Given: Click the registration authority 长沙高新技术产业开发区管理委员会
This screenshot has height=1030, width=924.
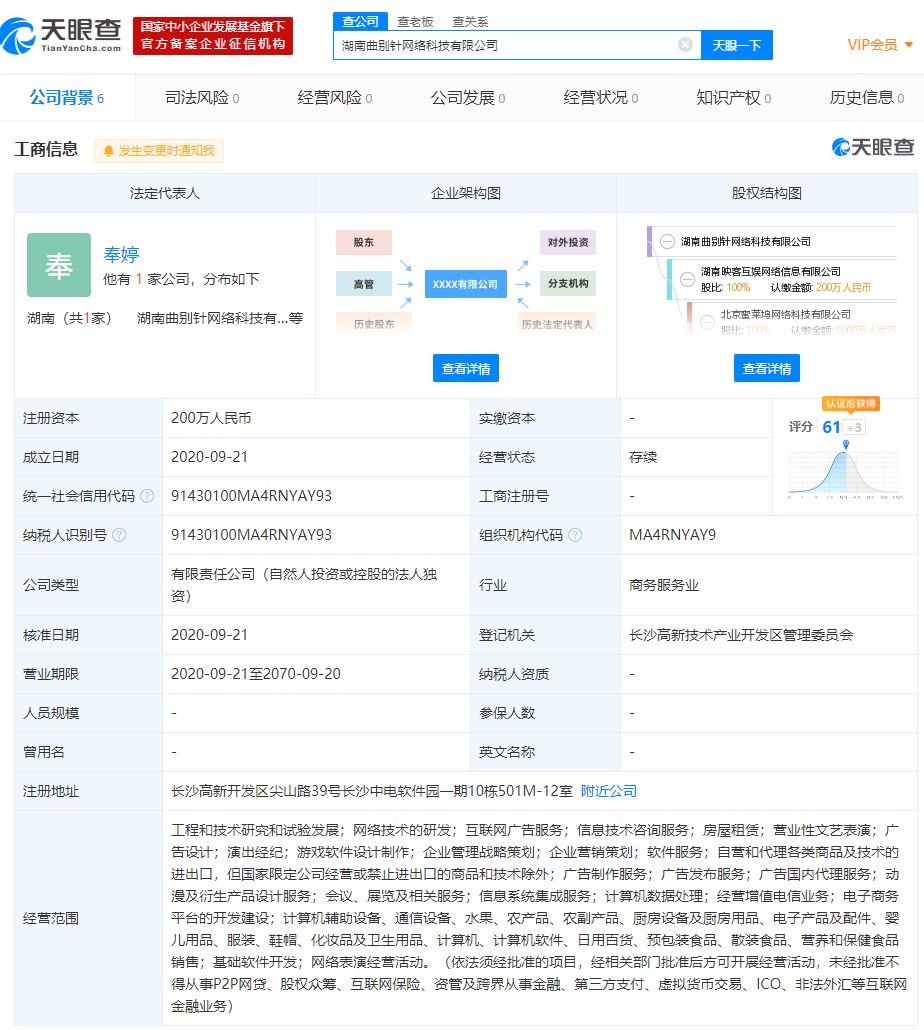Looking at the screenshot, I should click(x=741, y=635).
